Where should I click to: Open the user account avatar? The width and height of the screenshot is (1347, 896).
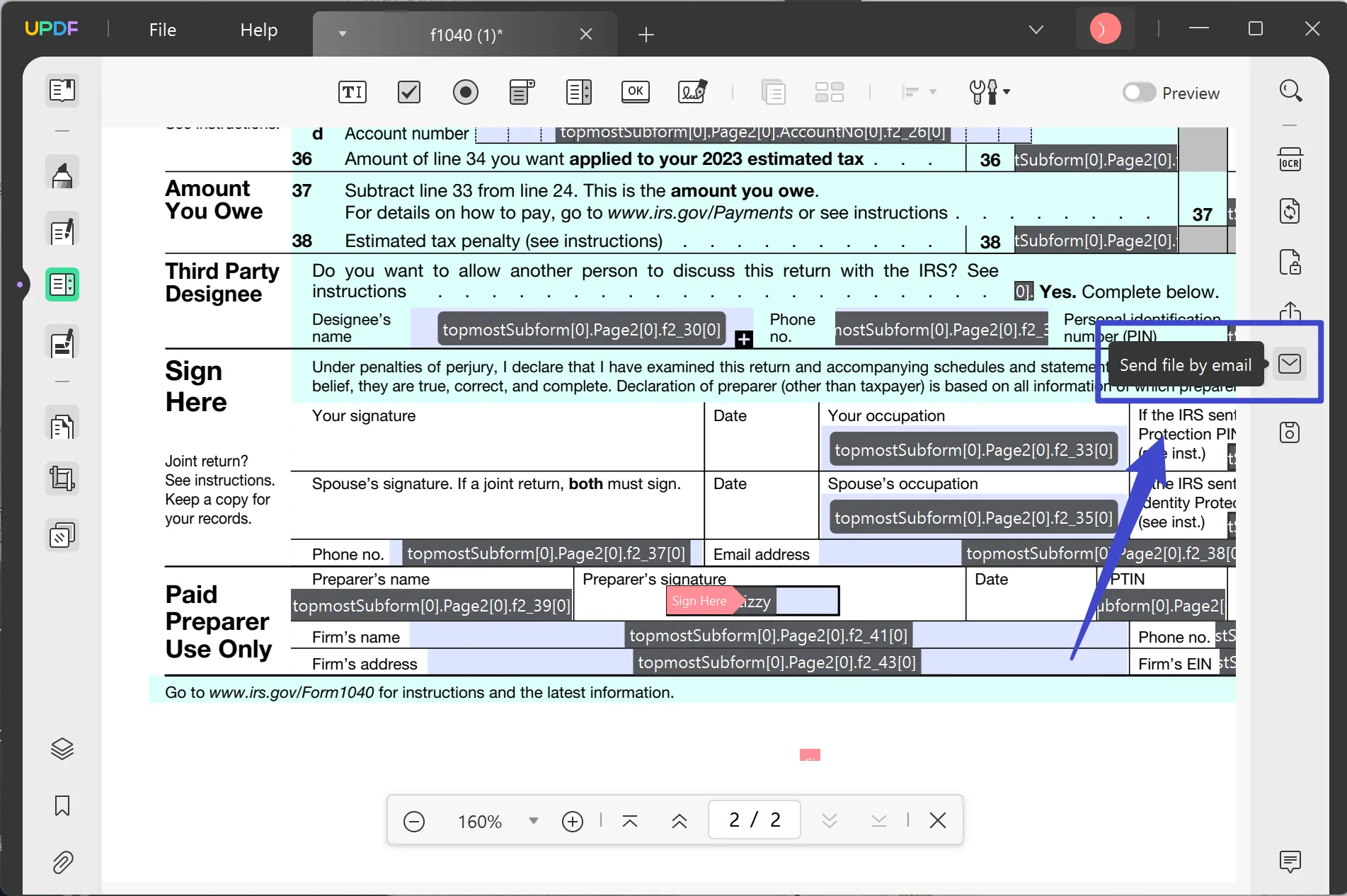click(x=1105, y=29)
